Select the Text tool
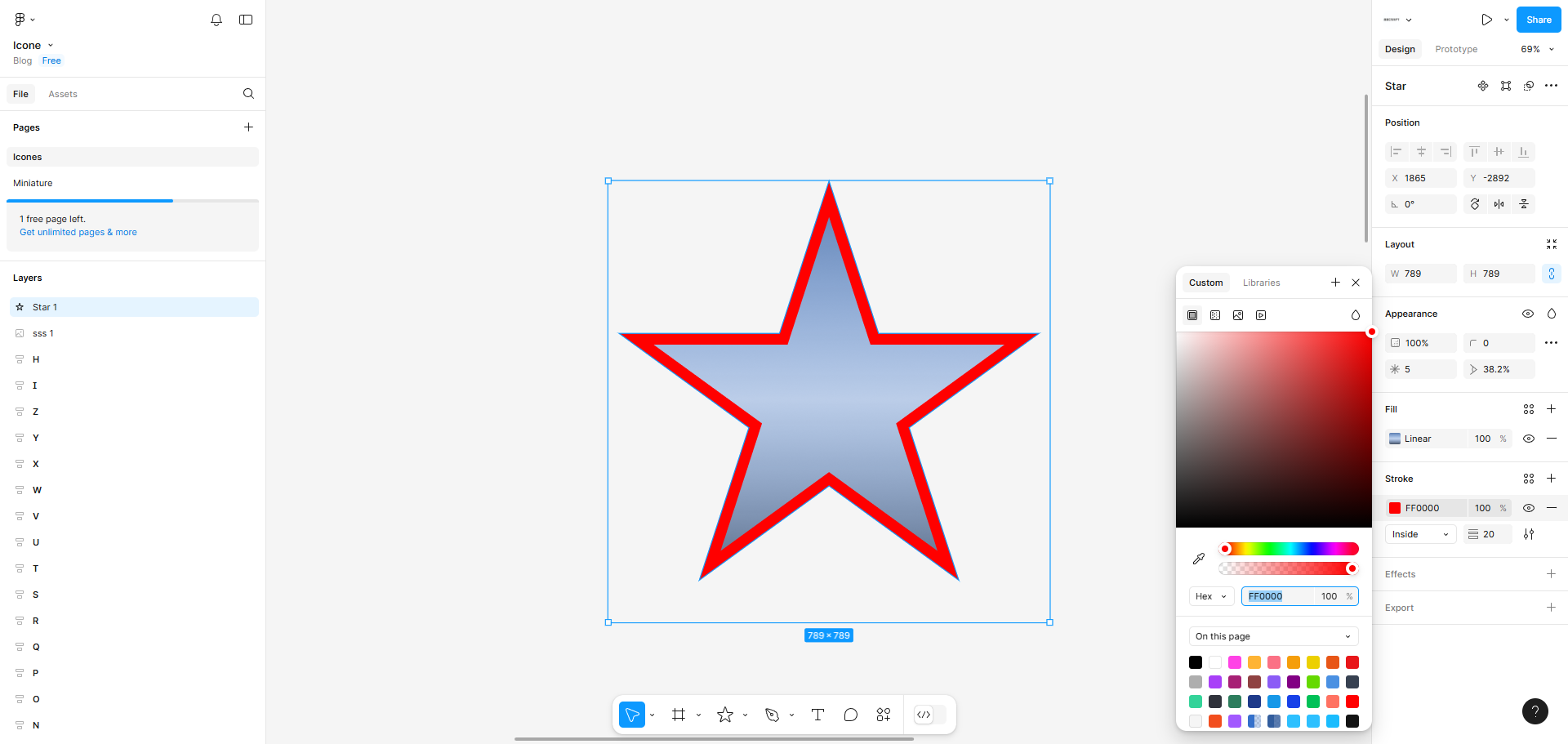The height and width of the screenshot is (744, 1568). pos(817,715)
